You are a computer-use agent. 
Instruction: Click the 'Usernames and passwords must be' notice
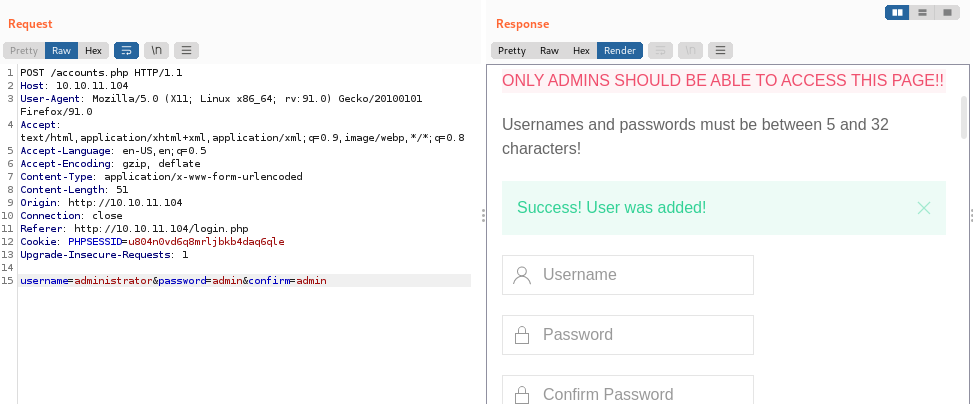click(x=695, y=137)
